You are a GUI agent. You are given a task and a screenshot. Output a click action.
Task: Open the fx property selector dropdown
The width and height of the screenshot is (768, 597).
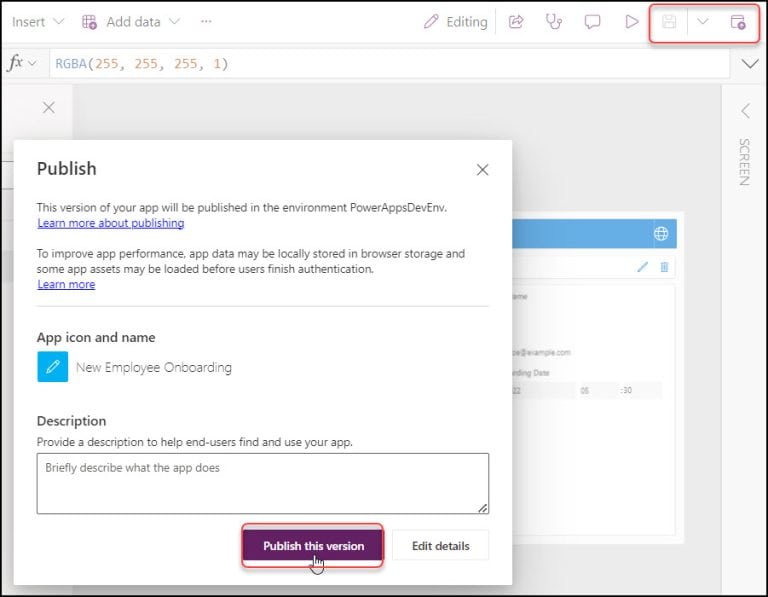tap(22, 63)
